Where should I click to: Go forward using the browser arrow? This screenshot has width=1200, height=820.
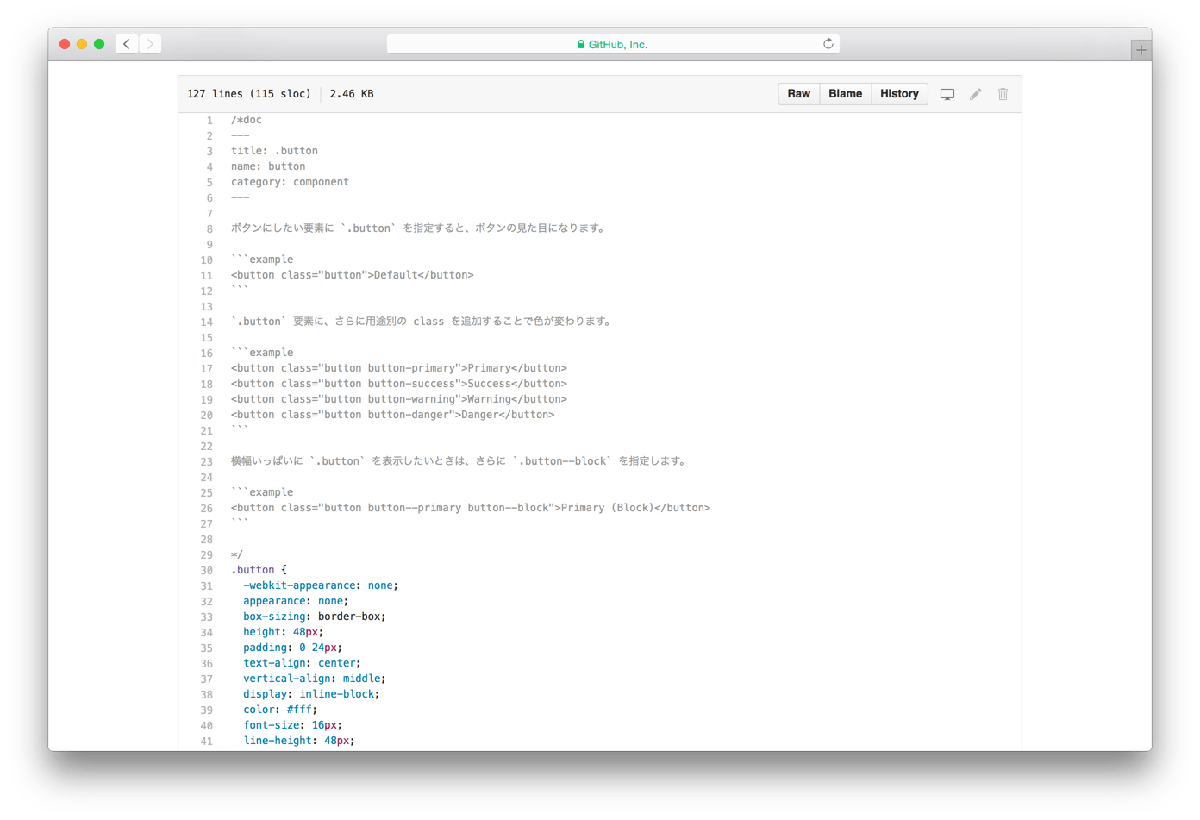click(150, 44)
